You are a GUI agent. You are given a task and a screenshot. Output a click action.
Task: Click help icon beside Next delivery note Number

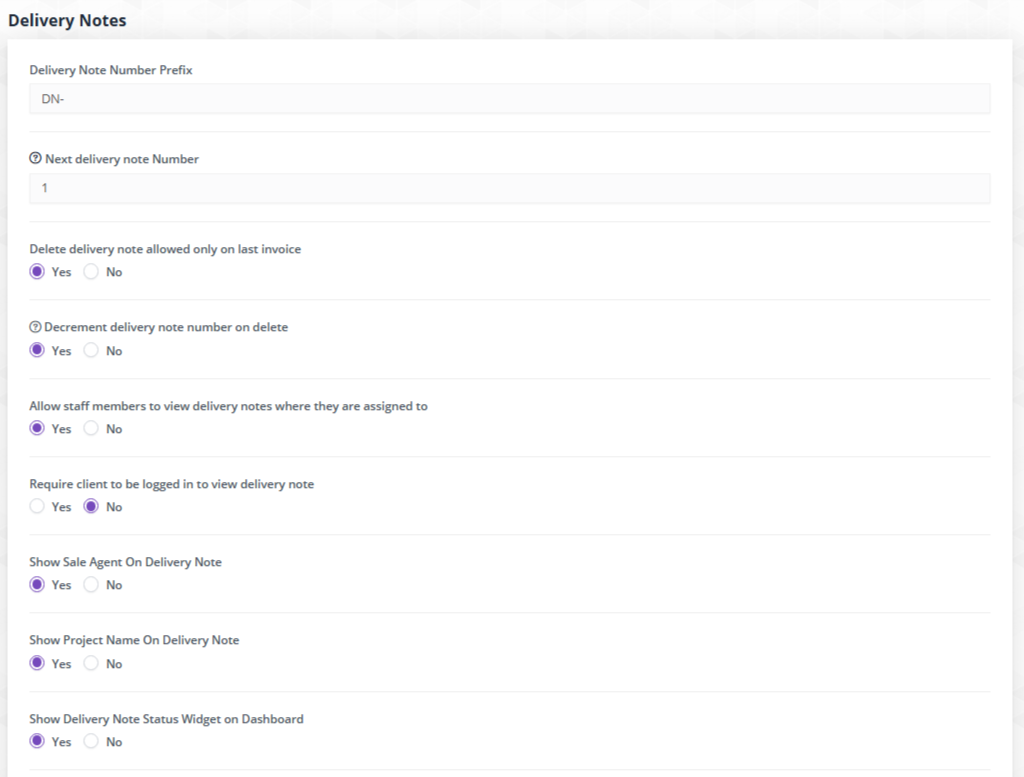35,159
